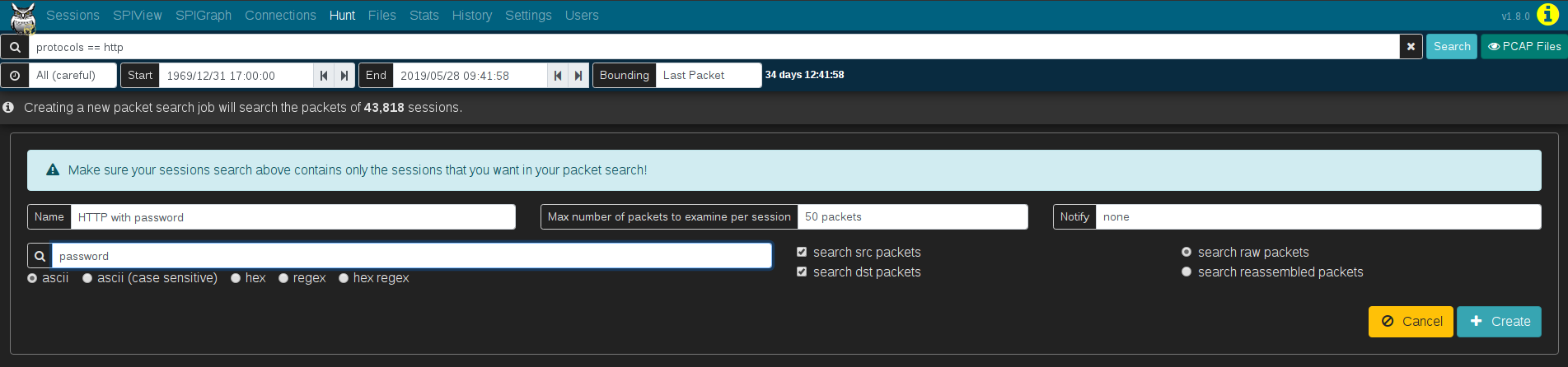Jump End time to beginning of day

pos(558,75)
